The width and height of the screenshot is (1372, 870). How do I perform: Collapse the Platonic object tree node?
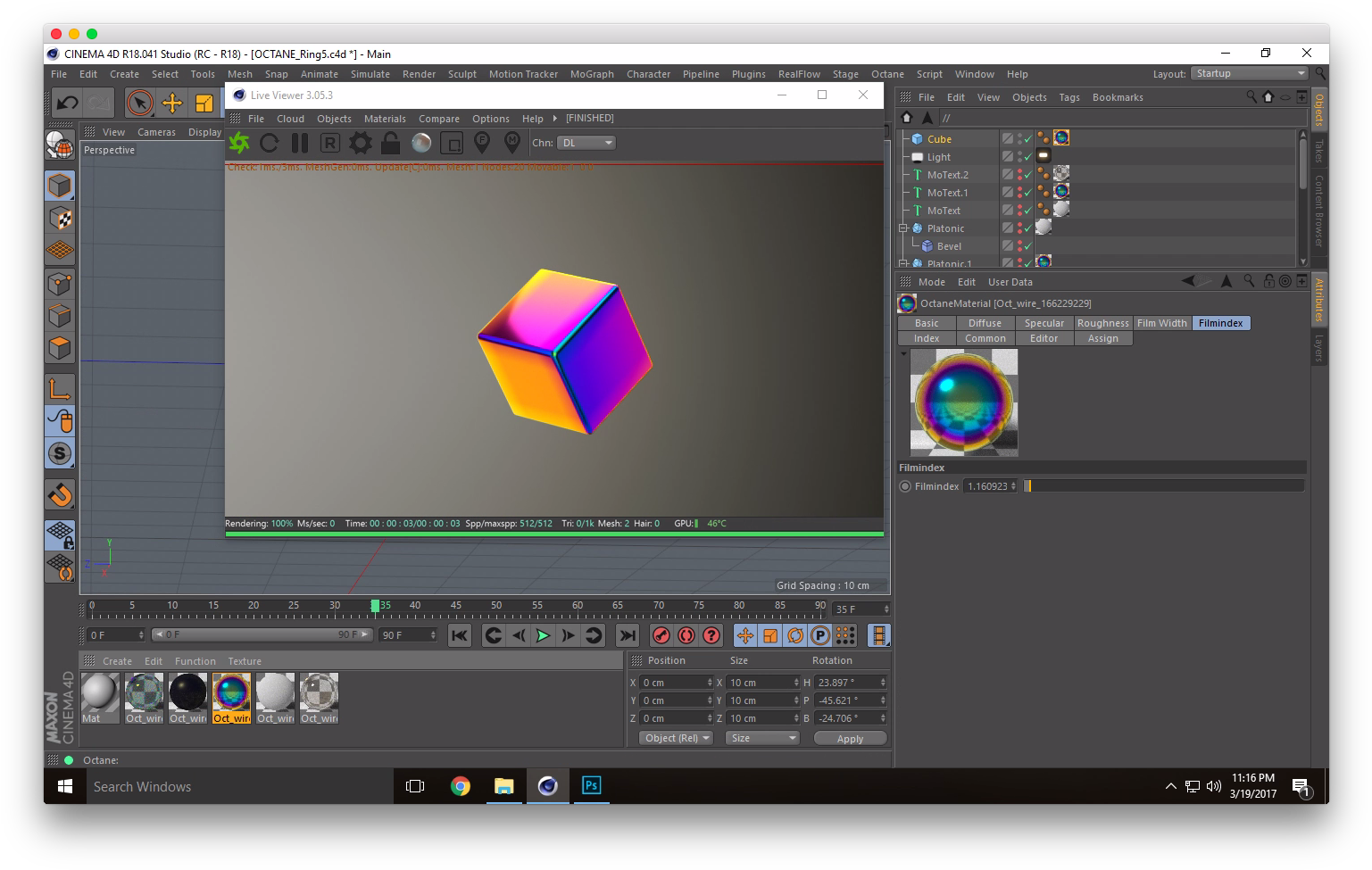[x=903, y=228]
